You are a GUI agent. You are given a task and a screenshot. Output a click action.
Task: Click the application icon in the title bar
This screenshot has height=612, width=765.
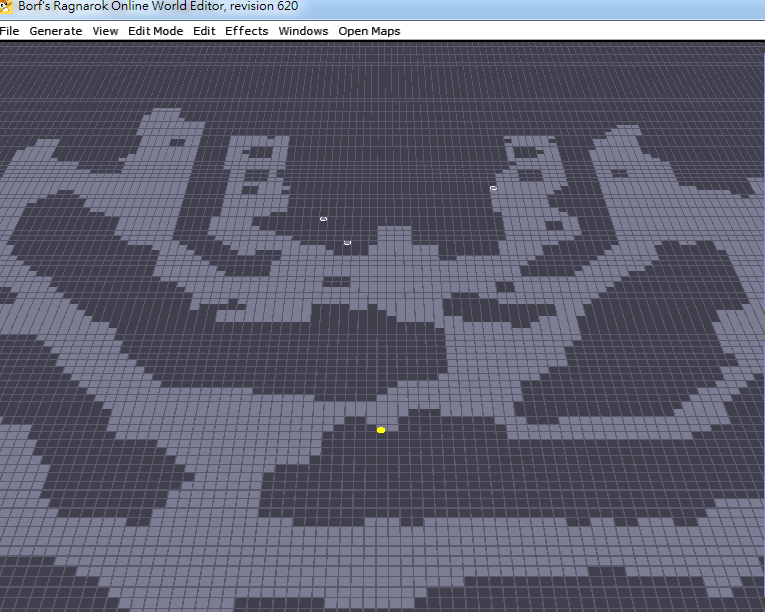coord(6,6)
